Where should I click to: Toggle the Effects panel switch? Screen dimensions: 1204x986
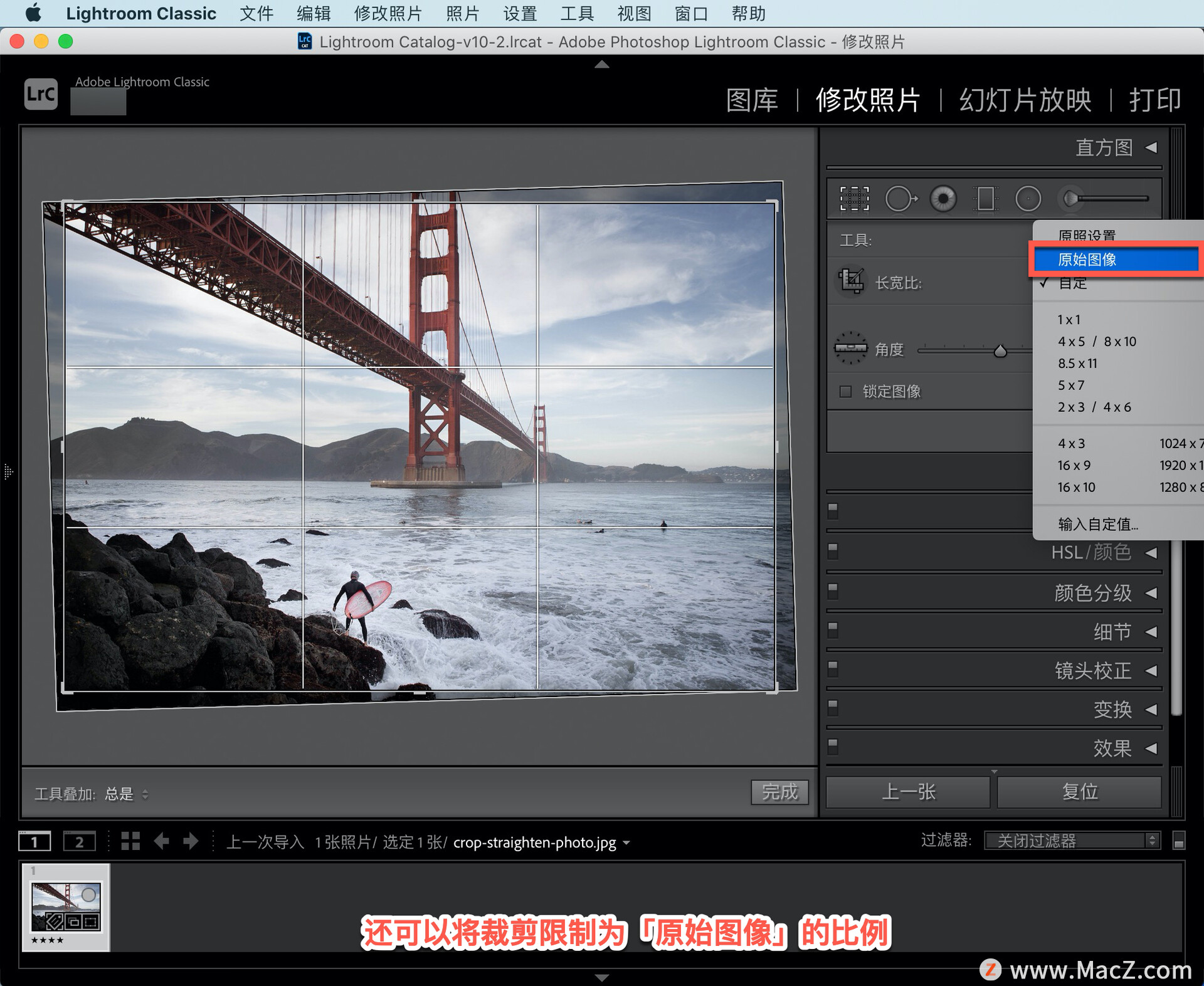pos(833,747)
